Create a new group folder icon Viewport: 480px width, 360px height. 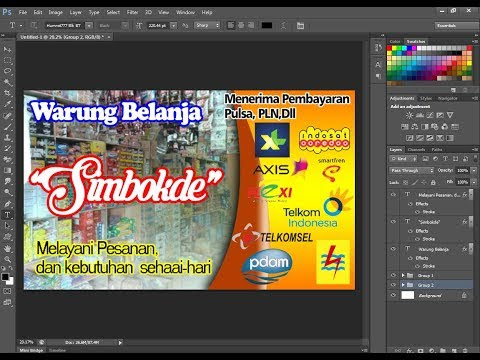coord(443,351)
